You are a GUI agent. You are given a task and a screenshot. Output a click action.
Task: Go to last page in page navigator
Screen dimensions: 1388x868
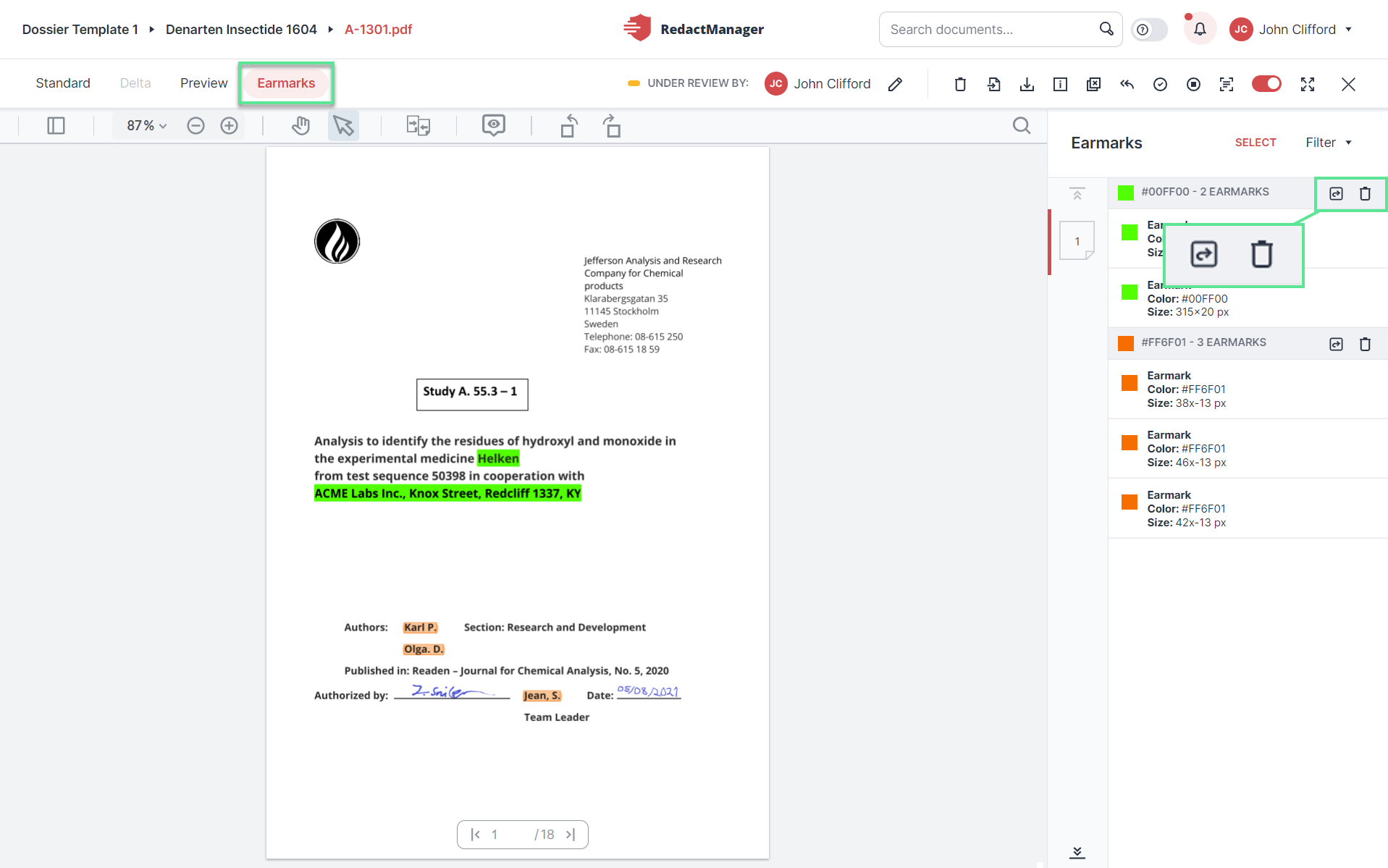(x=571, y=835)
